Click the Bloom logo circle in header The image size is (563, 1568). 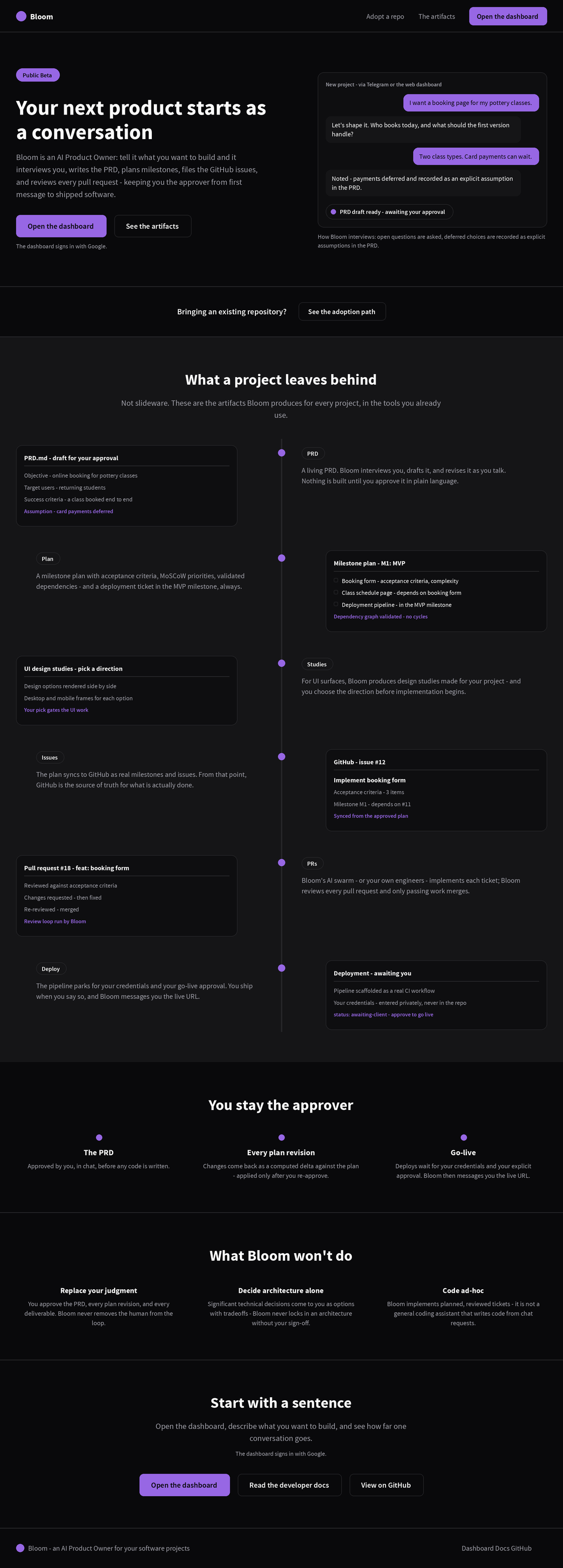[21, 17]
